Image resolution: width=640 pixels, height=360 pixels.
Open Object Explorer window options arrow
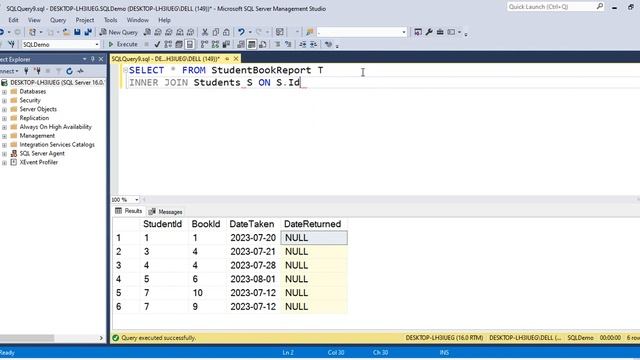(84, 59)
